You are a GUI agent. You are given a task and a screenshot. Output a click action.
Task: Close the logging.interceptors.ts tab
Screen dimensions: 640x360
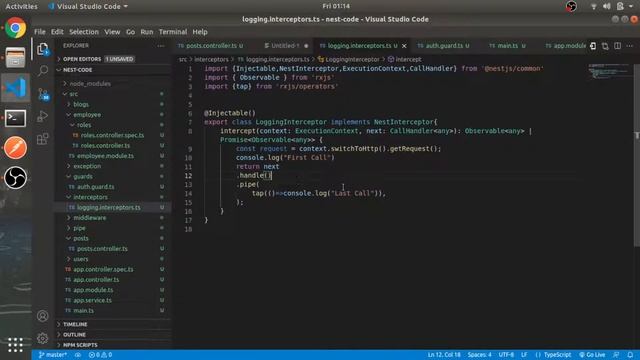tap(404, 46)
